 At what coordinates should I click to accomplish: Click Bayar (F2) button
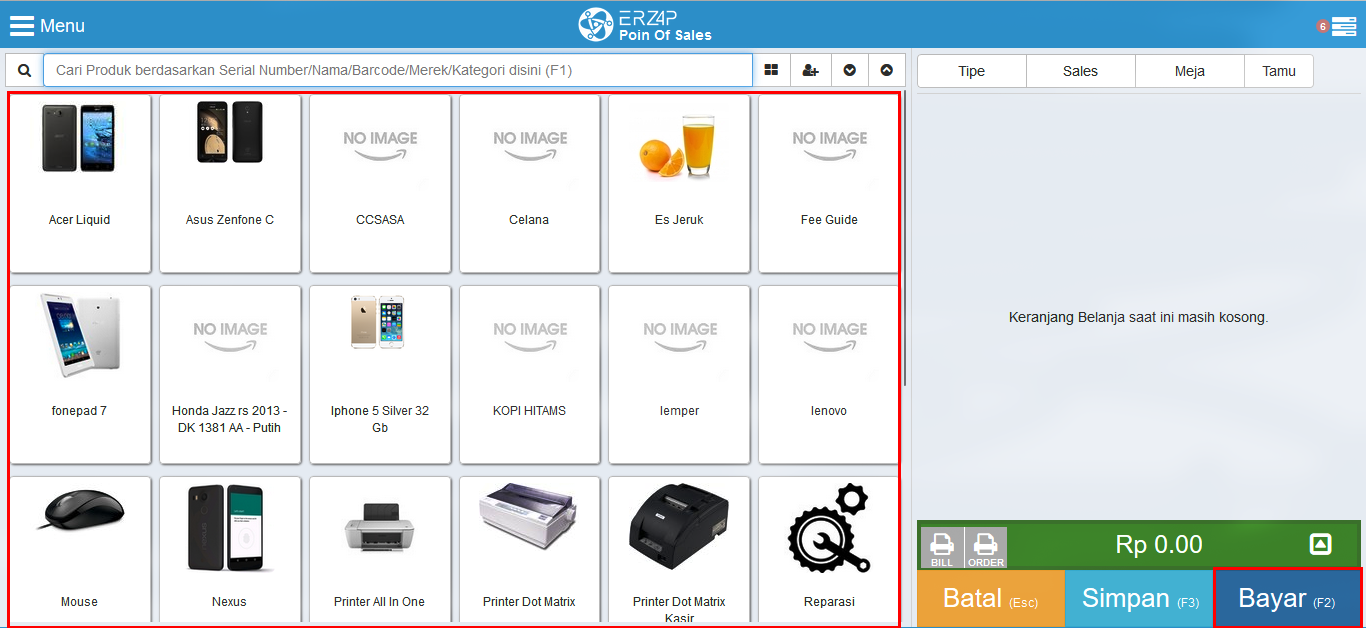(1287, 599)
